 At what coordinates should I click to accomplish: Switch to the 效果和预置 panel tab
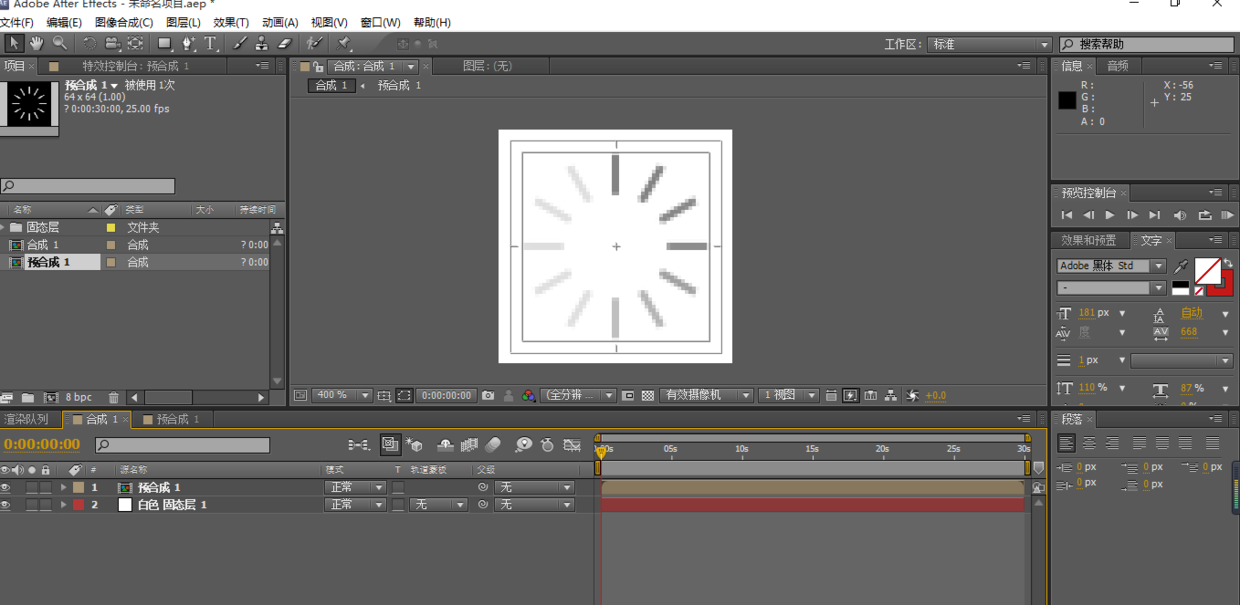tap(1089, 240)
